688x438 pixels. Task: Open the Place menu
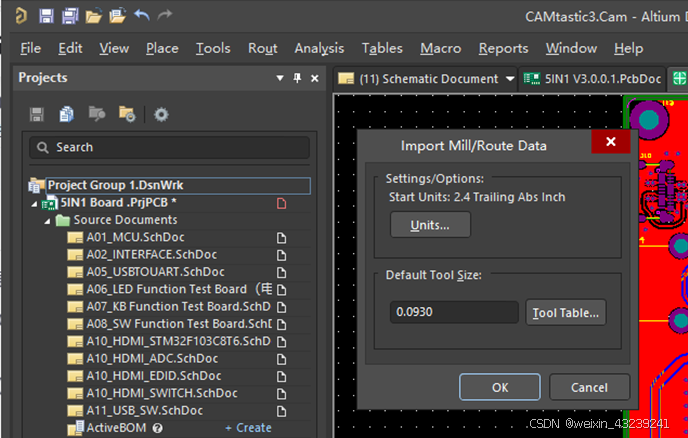coord(162,48)
